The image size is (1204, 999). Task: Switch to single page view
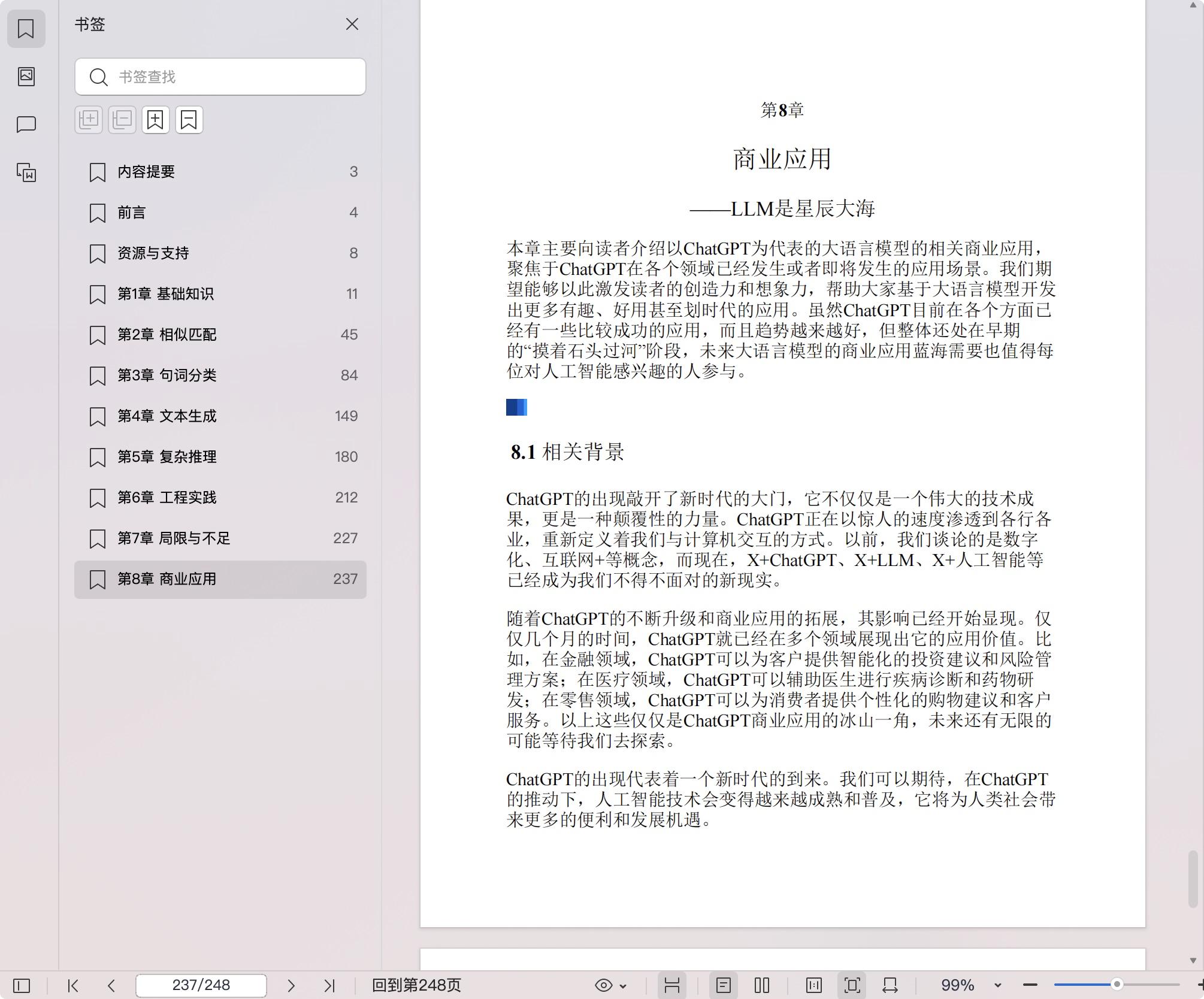click(x=724, y=985)
